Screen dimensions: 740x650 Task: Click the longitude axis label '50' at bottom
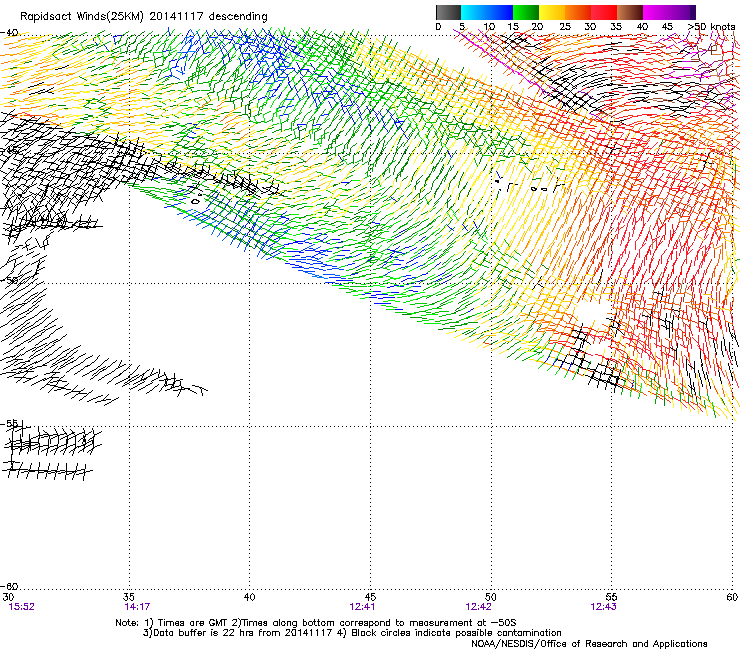click(x=491, y=597)
